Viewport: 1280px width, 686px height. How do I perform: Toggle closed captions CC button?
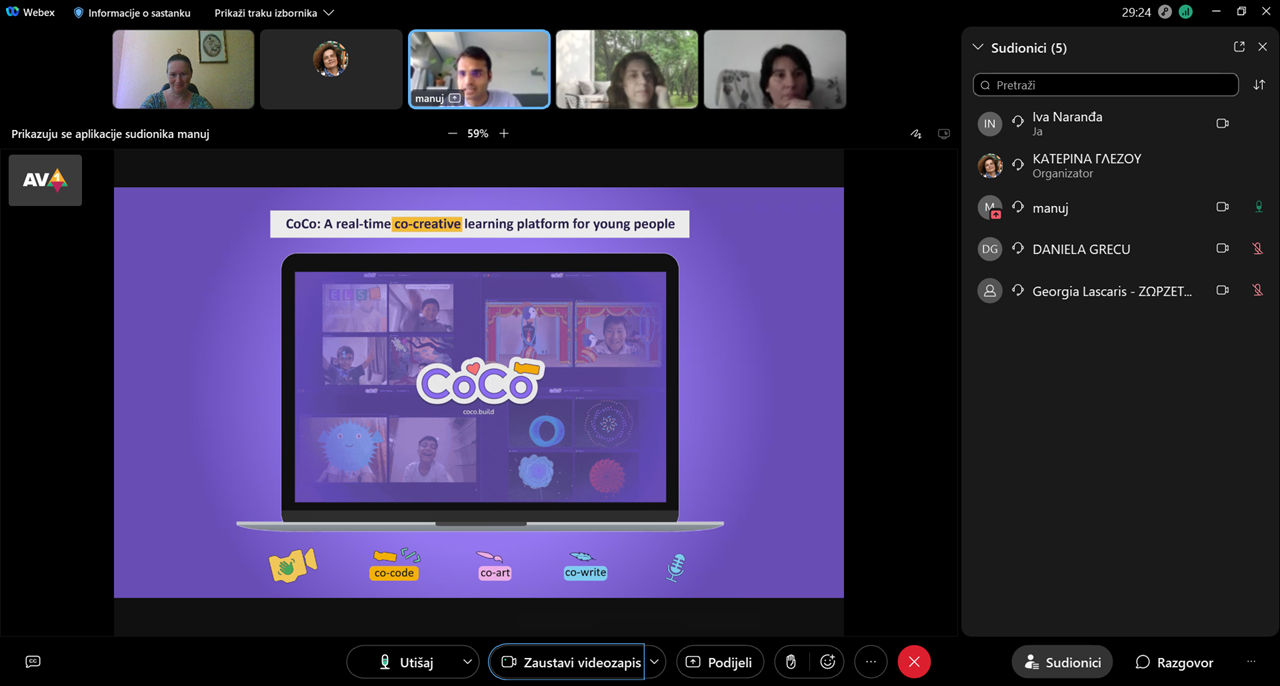click(x=33, y=662)
